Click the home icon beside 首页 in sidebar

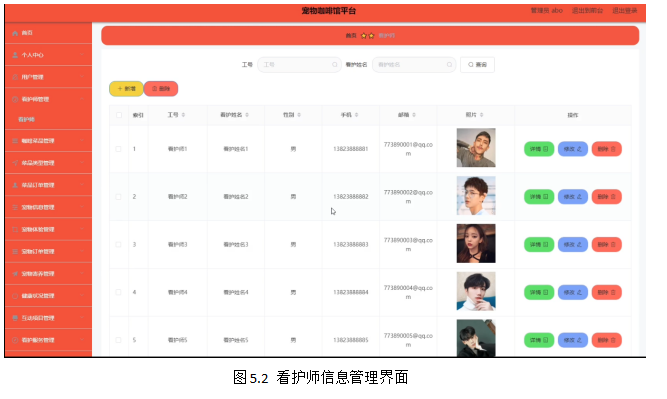(15, 33)
